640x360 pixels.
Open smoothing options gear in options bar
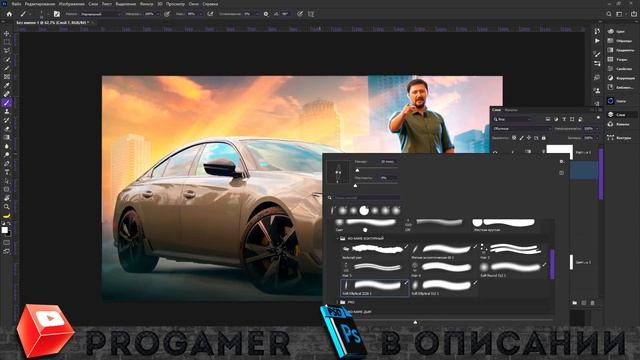tap(266, 14)
